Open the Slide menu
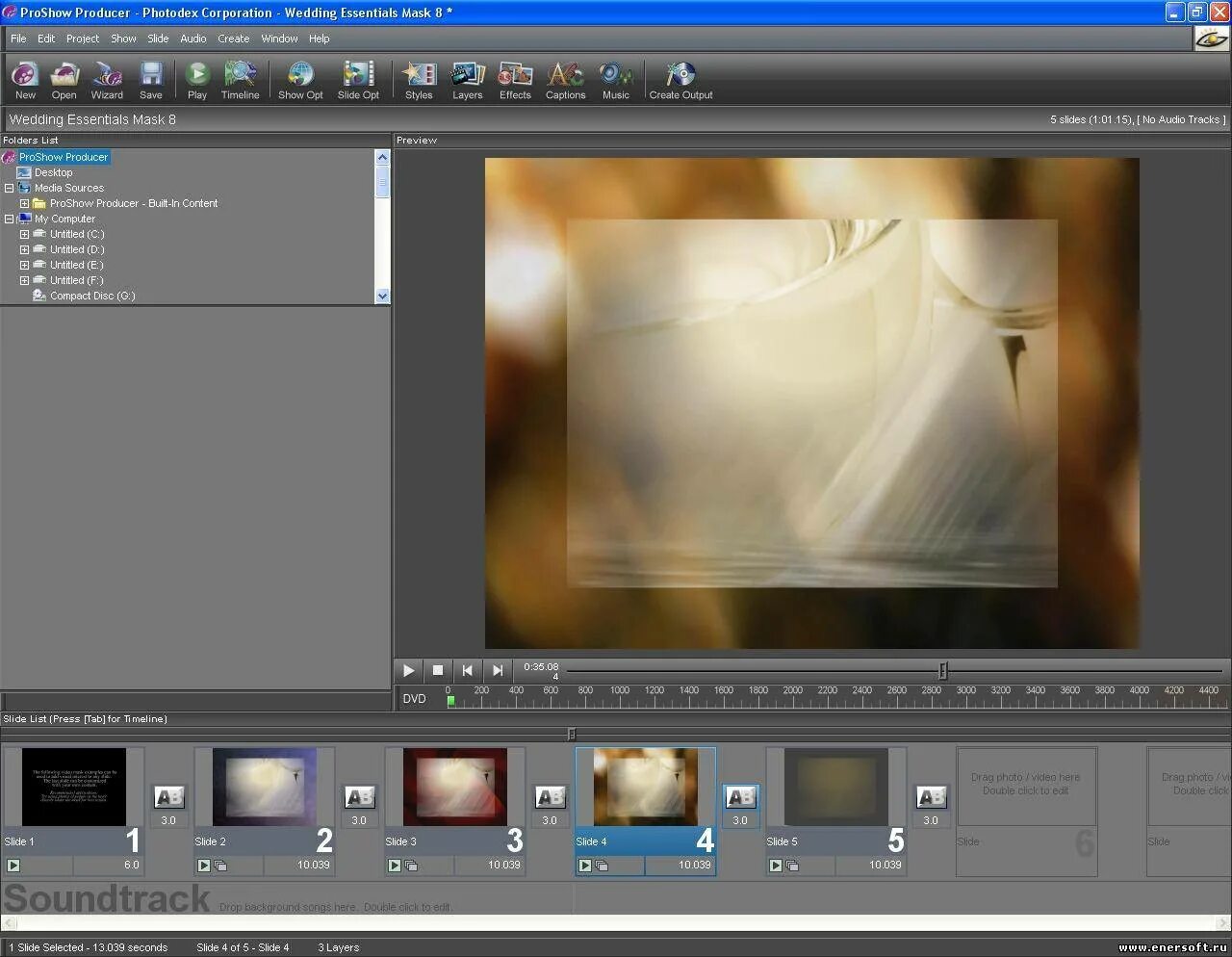Image resolution: width=1232 pixels, height=957 pixels. pyautogui.click(x=158, y=39)
